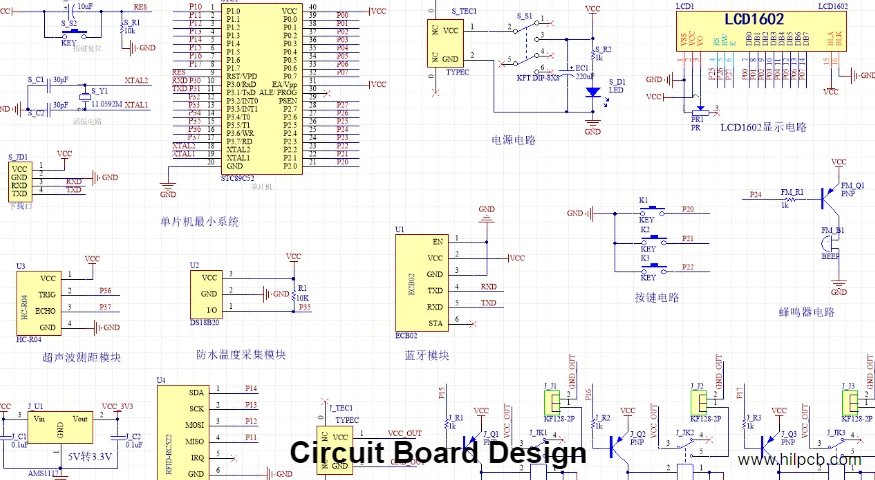Click the blue S_D1 LED symbol
The width and height of the screenshot is (875, 480).
592,92
